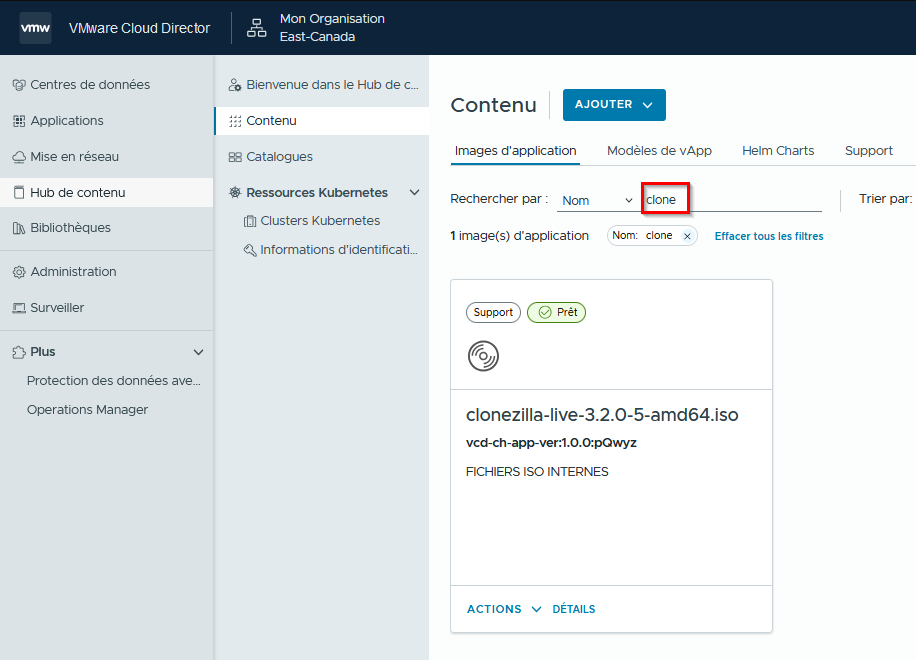
Task: Open Protection des données ave... entry
Action: point(113,381)
